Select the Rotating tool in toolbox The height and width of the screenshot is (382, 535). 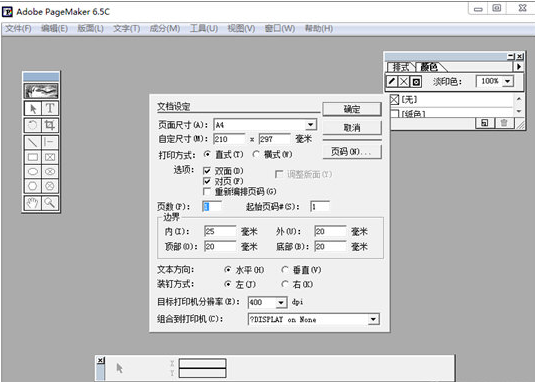33,125
